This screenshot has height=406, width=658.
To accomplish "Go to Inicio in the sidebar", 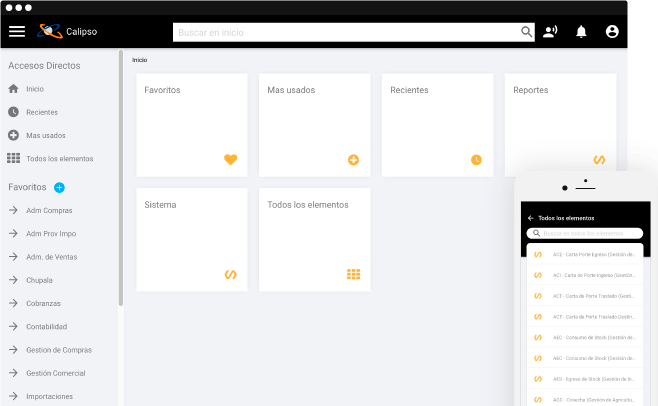I will coord(35,89).
